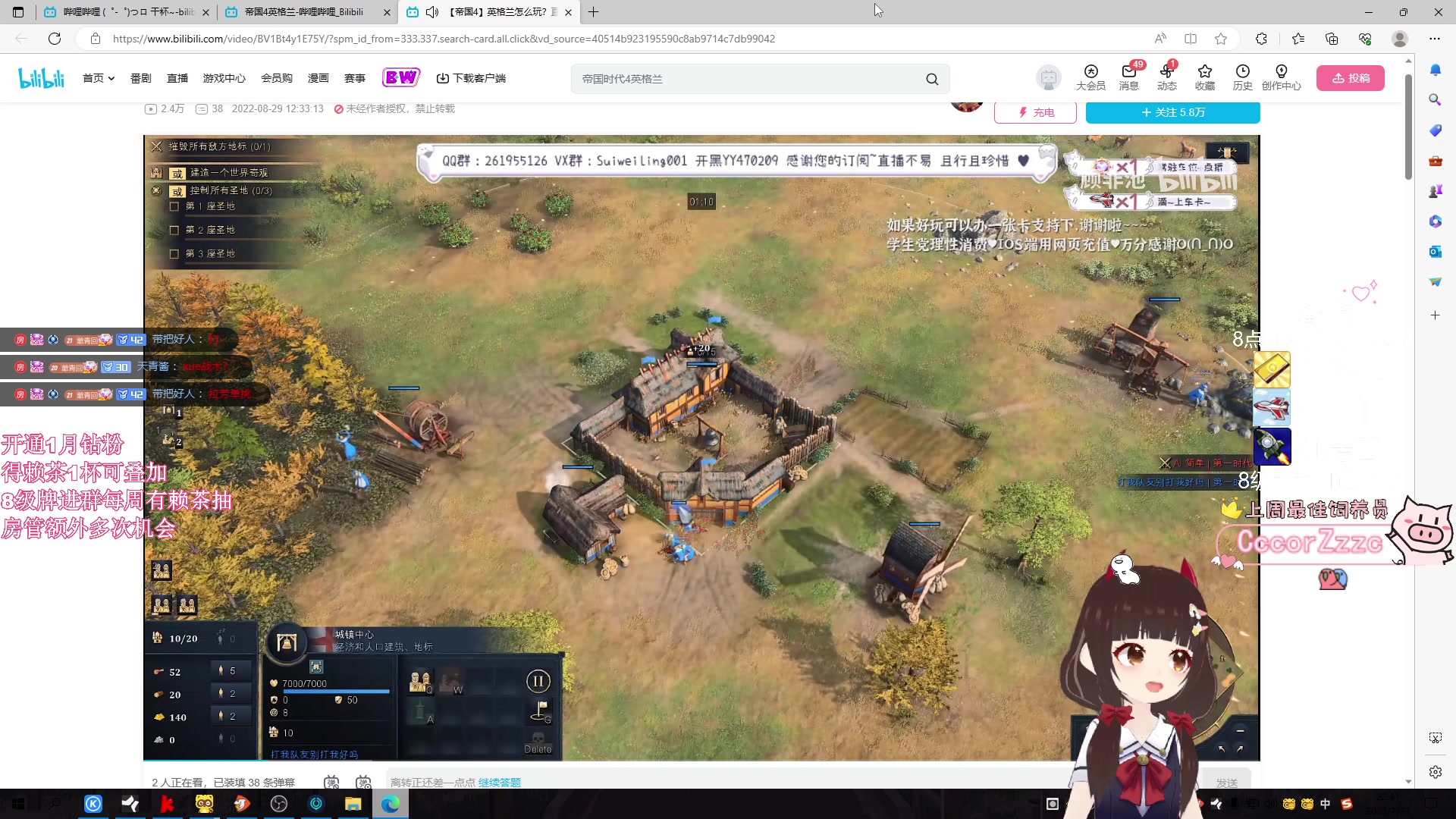Open the Windows Start menu

click(18, 804)
